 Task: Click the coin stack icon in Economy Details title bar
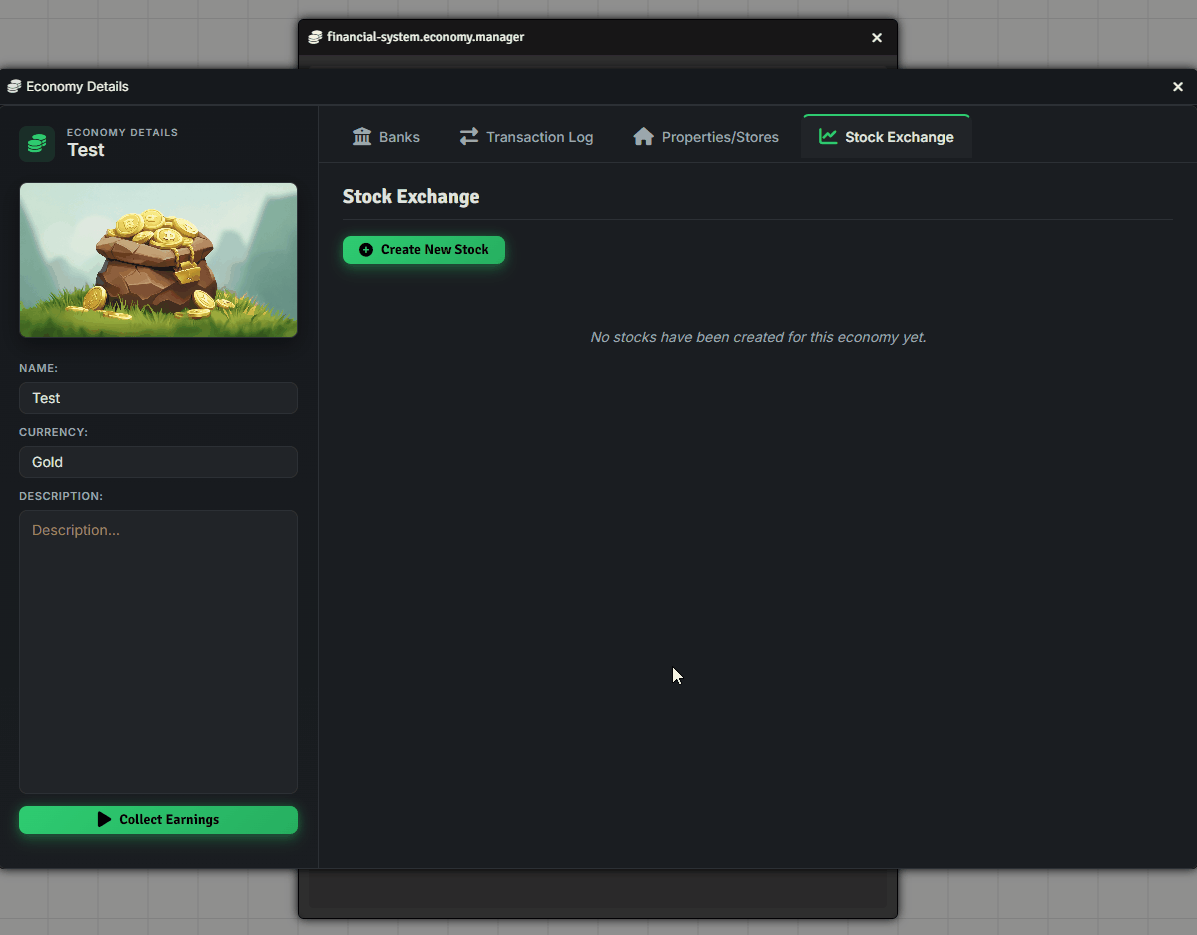pyautogui.click(x=14, y=86)
